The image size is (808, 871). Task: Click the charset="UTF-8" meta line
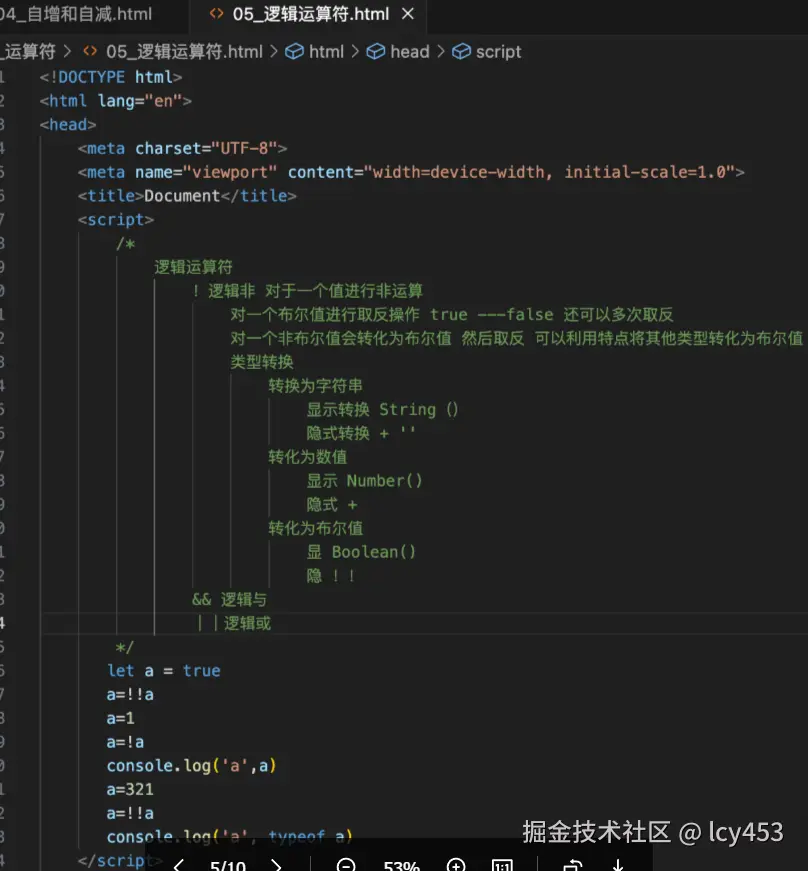pos(182,149)
